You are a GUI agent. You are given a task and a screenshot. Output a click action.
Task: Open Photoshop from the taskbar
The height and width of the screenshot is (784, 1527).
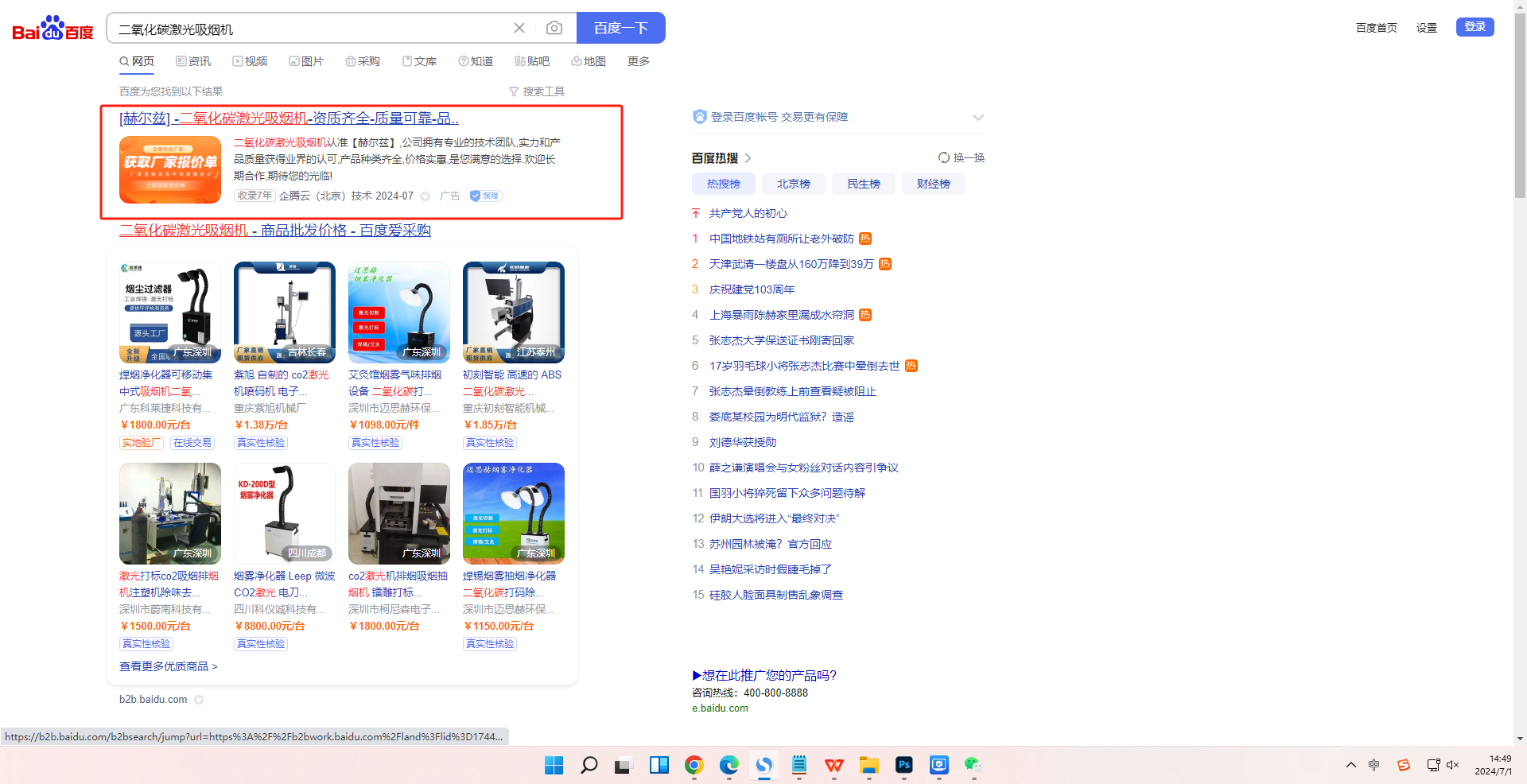click(x=903, y=765)
